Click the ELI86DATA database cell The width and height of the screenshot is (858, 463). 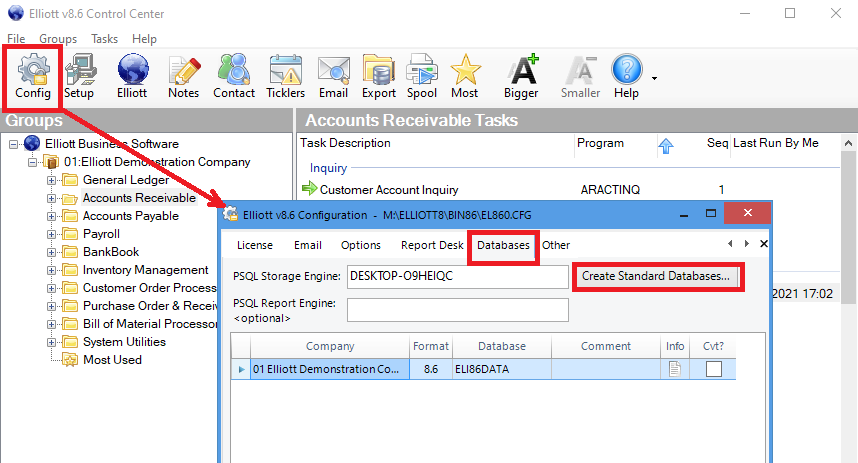502,369
